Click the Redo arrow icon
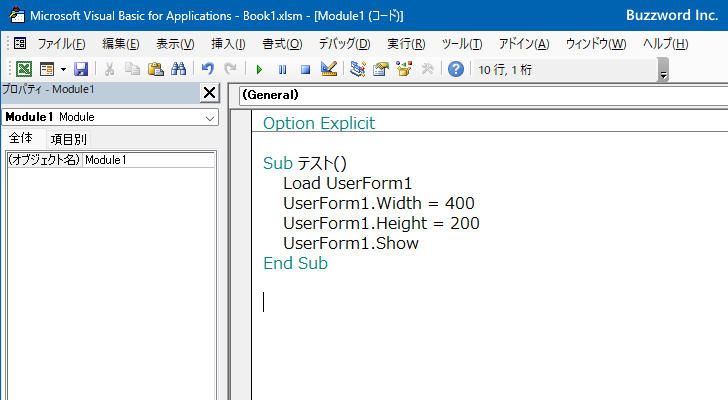 pos(230,69)
